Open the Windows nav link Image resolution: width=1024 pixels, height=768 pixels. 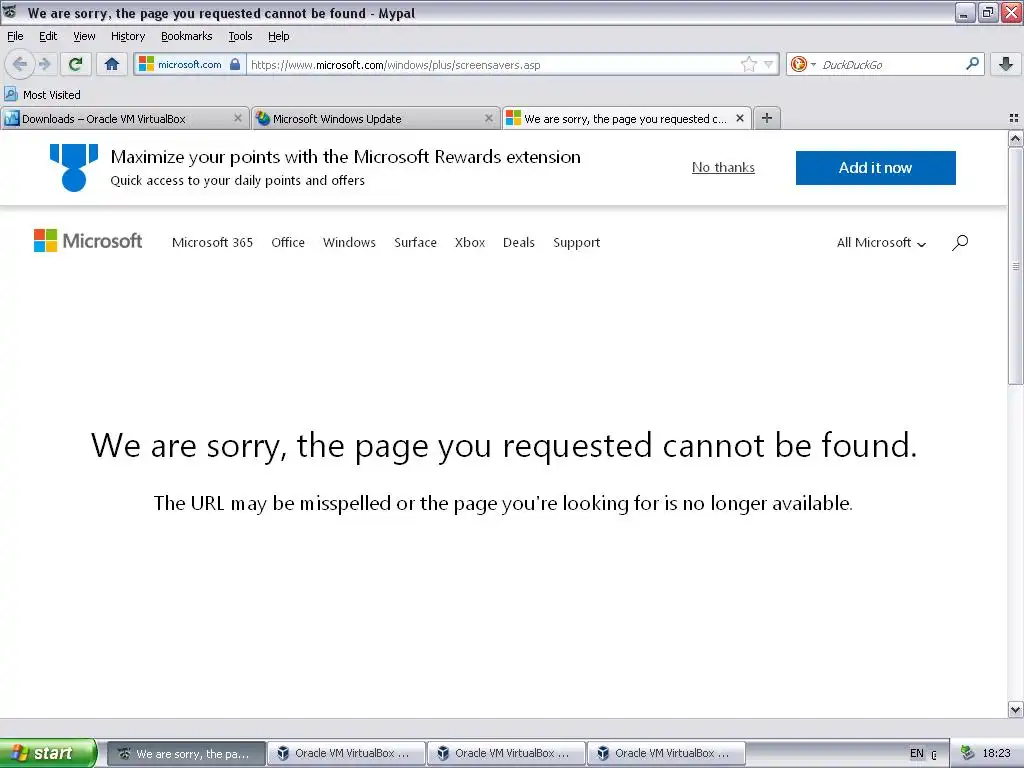point(349,242)
